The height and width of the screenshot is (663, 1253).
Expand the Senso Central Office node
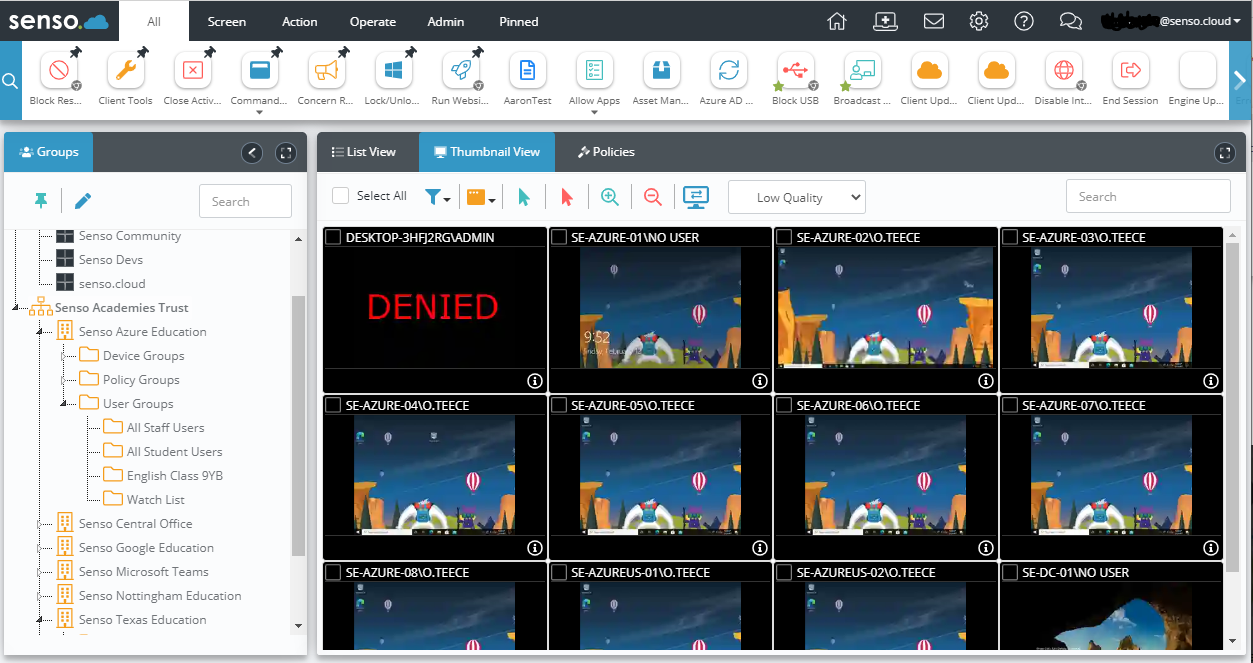[40, 524]
